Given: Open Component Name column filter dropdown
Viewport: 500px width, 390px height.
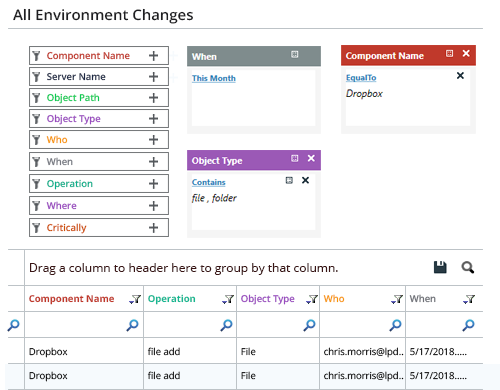Looking at the screenshot, I should pos(135,299).
